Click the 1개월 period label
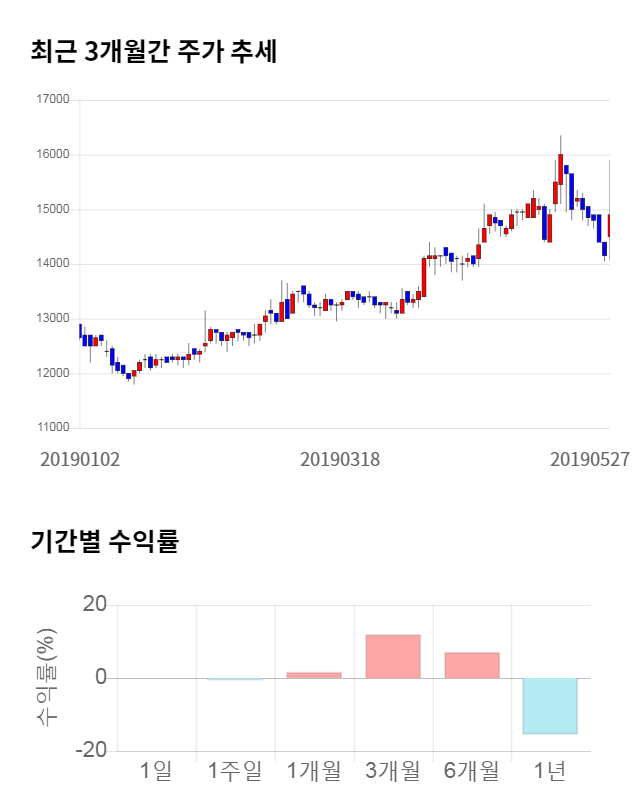This screenshot has width=640, height=810. click(313, 771)
